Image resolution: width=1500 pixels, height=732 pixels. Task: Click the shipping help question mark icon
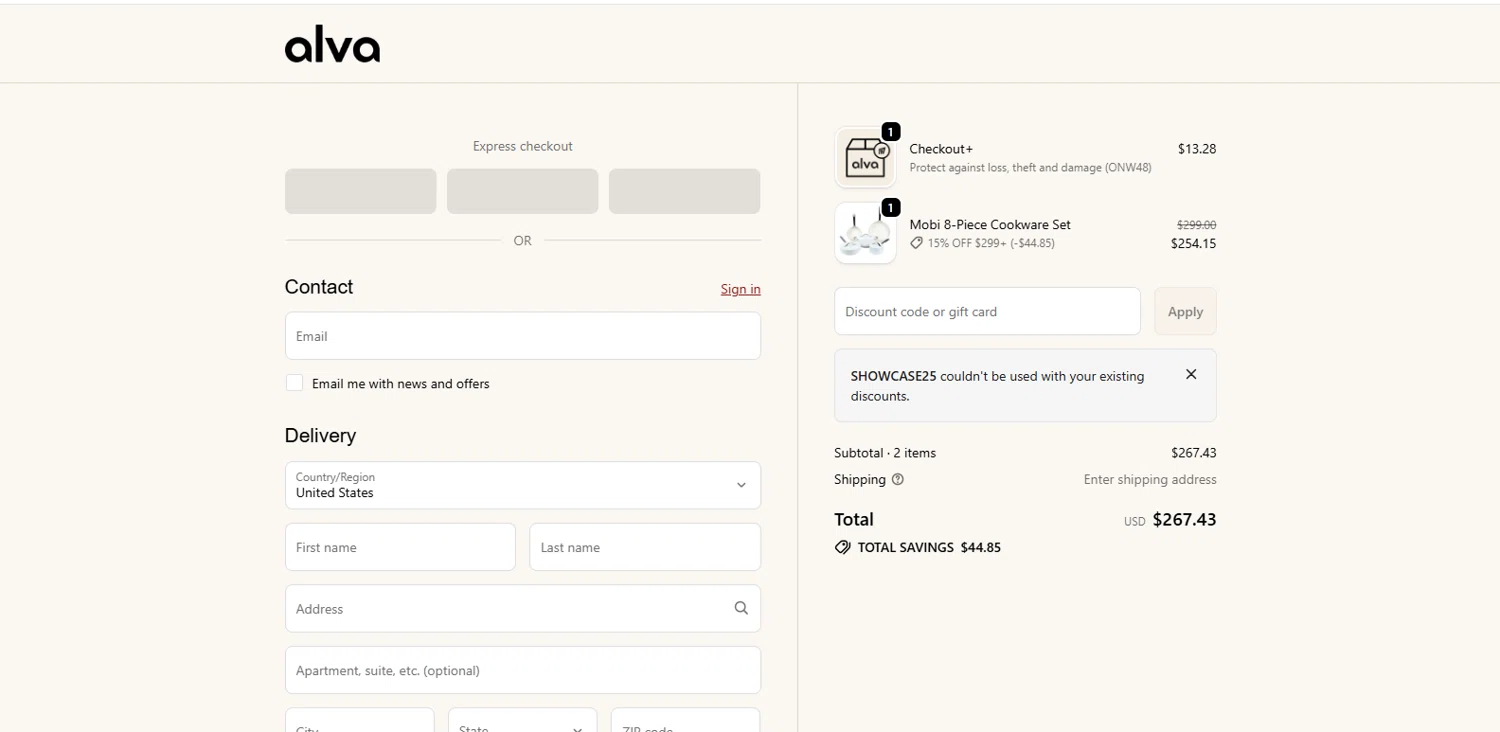pyautogui.click(x=898, y=479)
